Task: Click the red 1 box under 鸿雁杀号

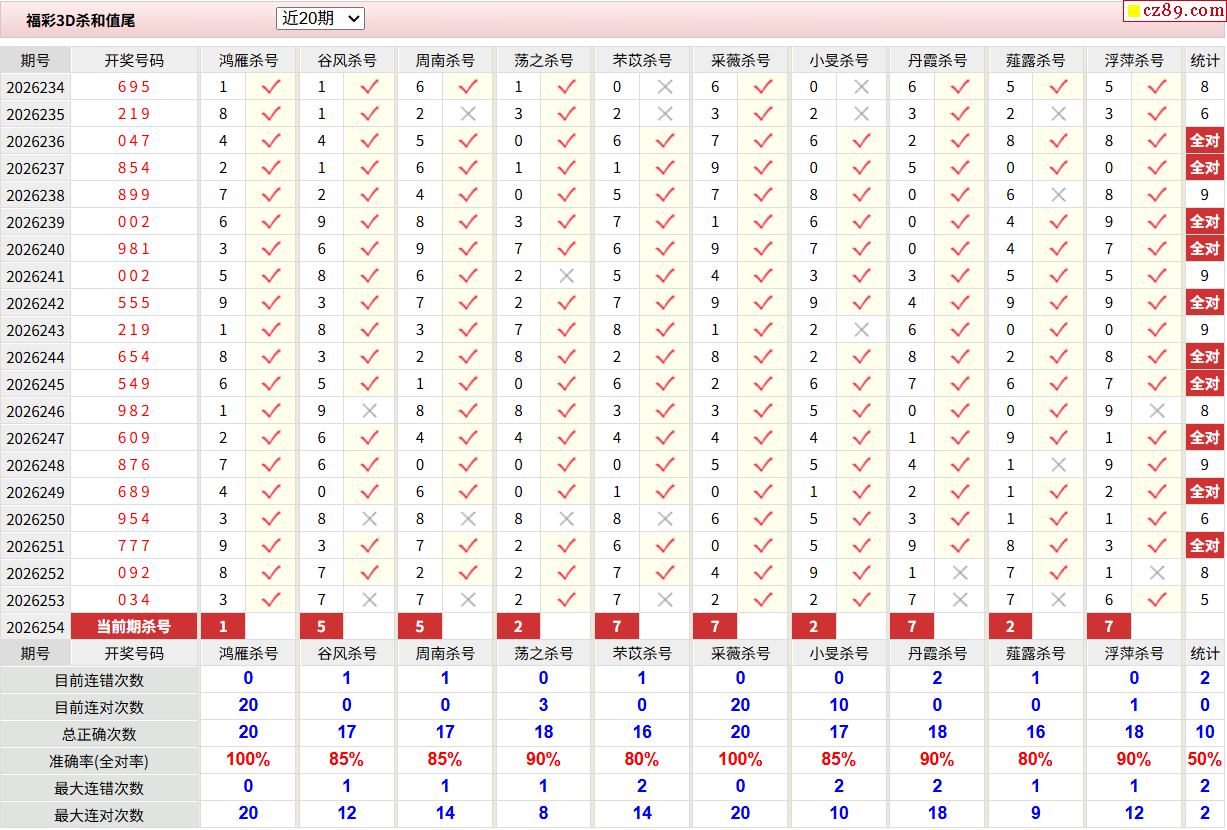Action: click(x=223, y=626)
